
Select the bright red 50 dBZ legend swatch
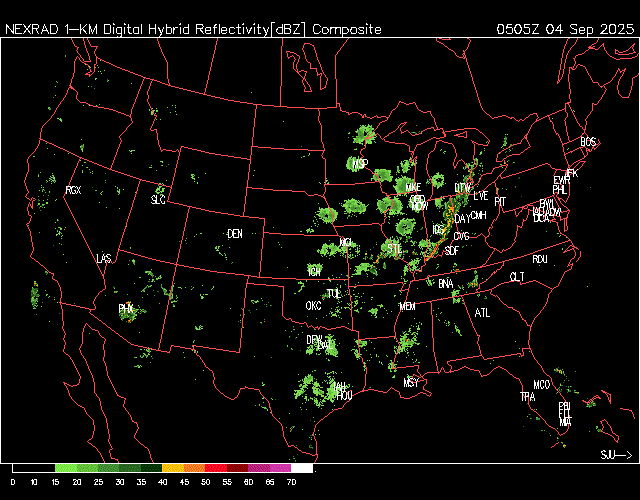coord(216,468)
